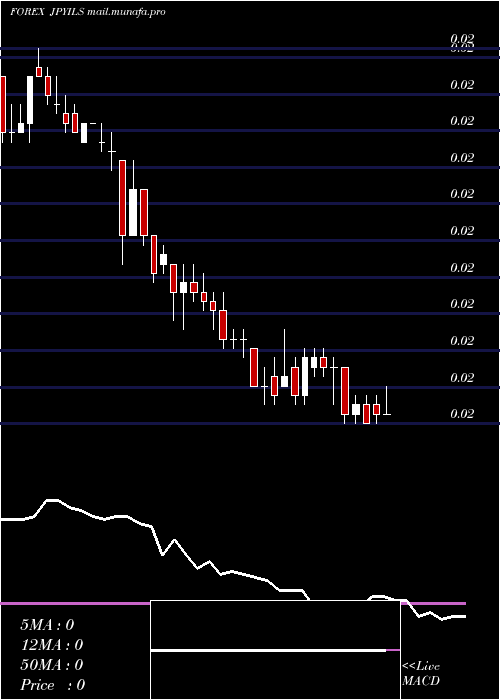
Task: Click the 50MA : 0 label
Action: [52, 665]
